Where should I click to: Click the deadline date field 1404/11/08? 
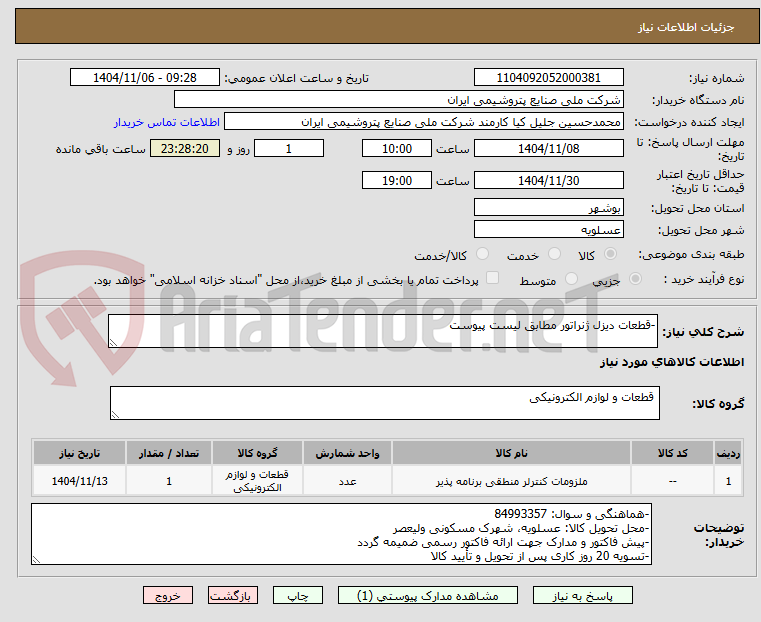[x=548, y=148]
